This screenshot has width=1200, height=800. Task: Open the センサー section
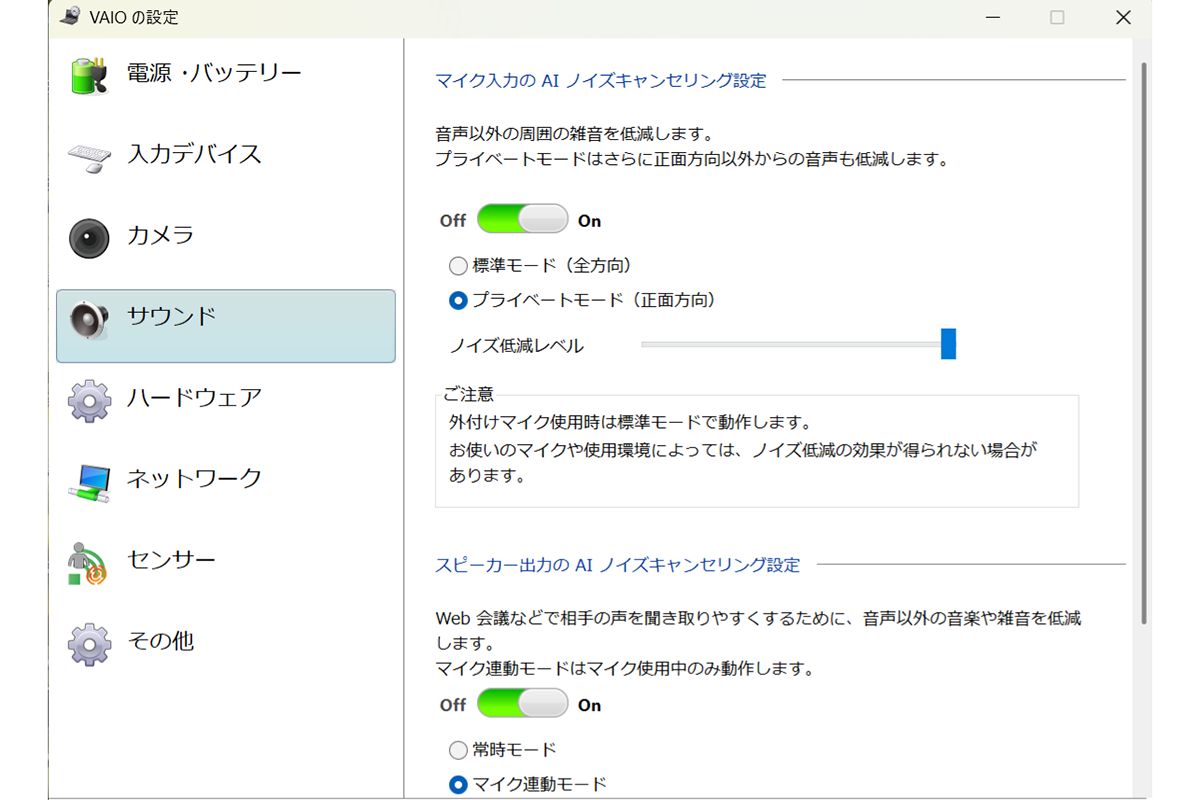226,563
